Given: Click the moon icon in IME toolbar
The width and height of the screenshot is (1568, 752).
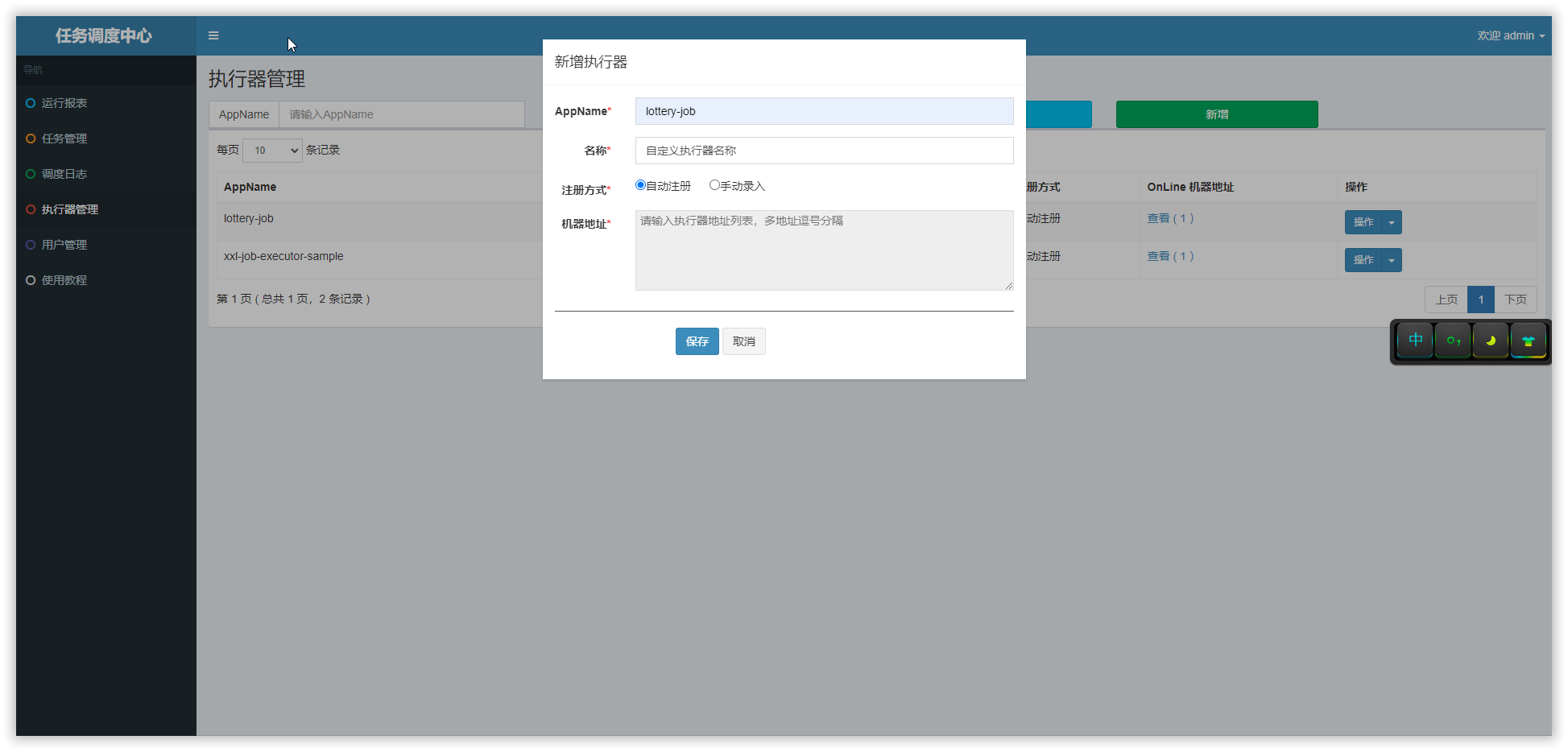Looking at the screenshot, I should tap(1490, 341).
